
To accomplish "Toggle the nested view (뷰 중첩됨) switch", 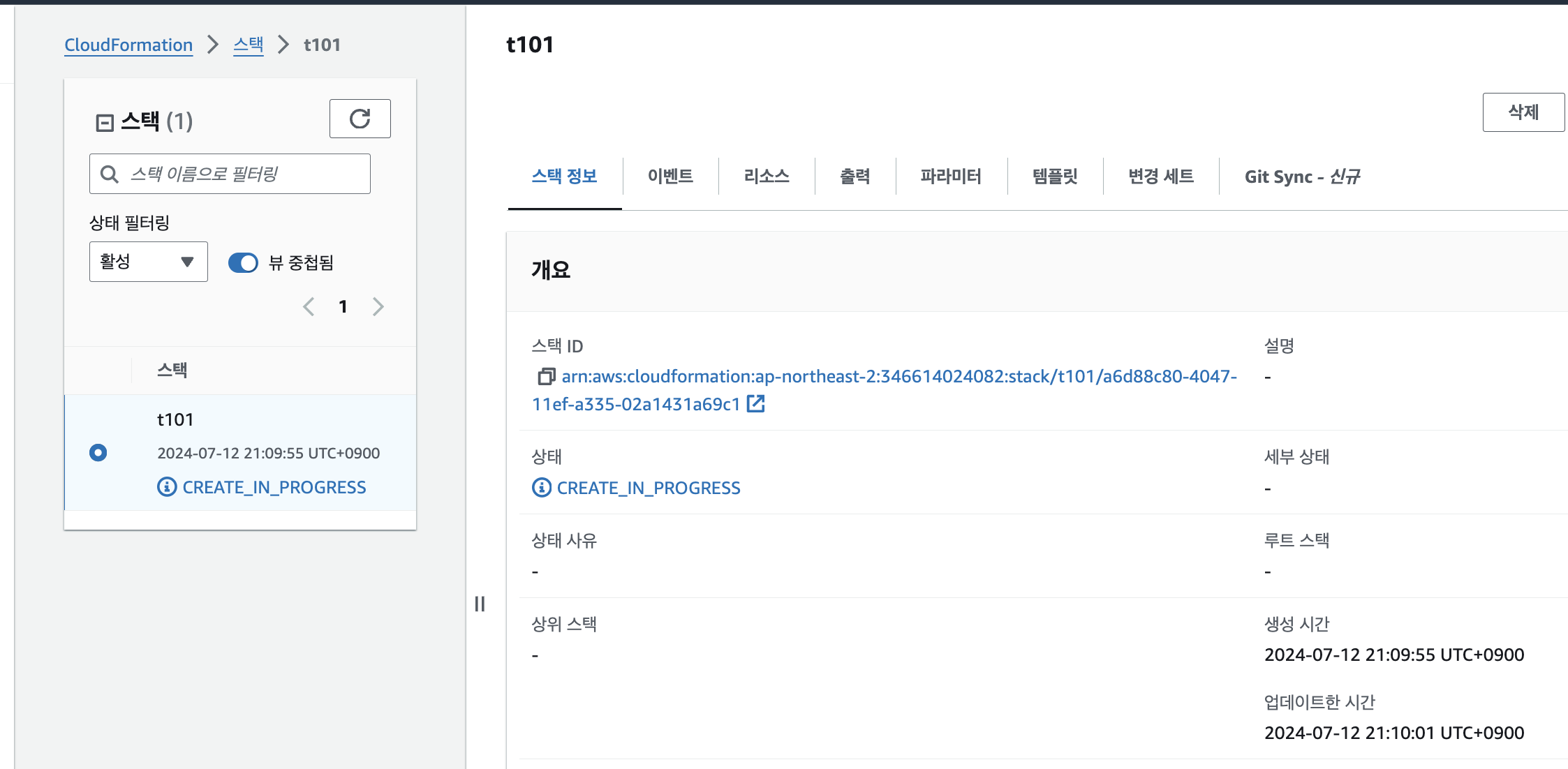I will tap(243, 262).
